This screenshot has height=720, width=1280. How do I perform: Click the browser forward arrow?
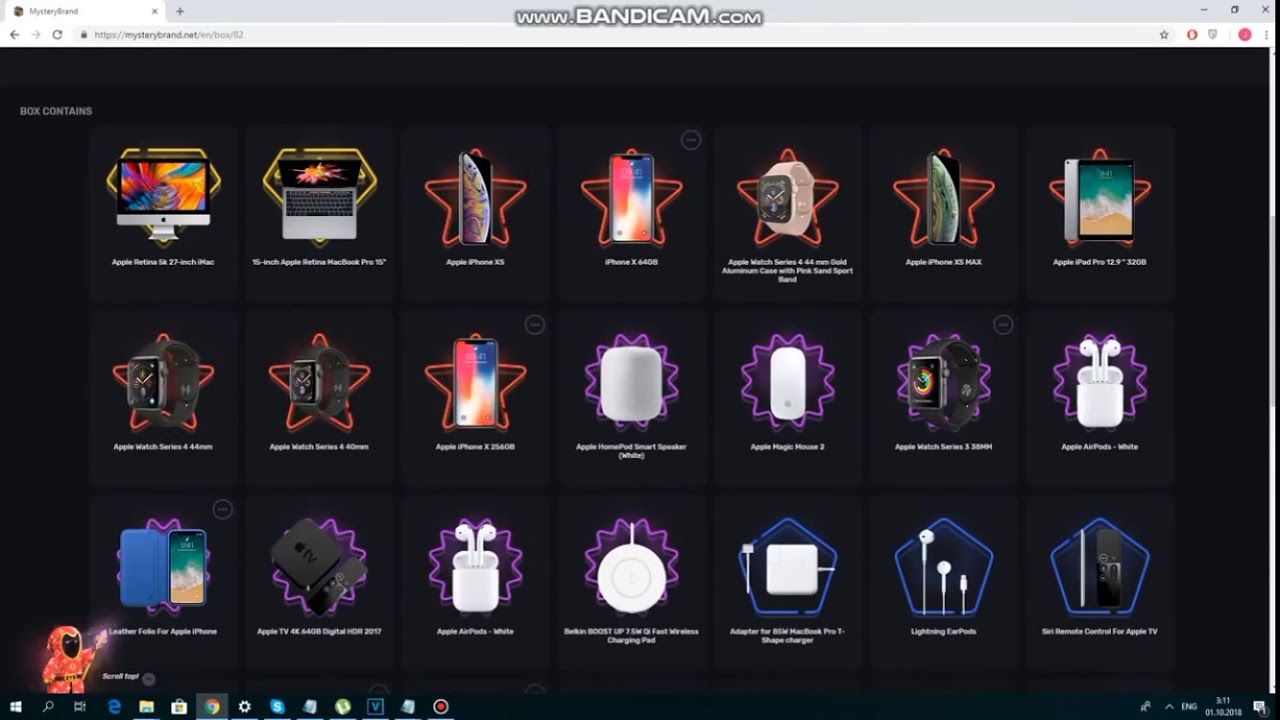pos(36,34)
